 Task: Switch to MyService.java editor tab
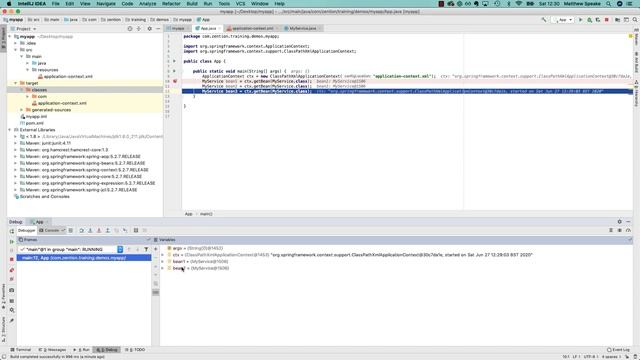pyautogui.click(x=302, y=29)
